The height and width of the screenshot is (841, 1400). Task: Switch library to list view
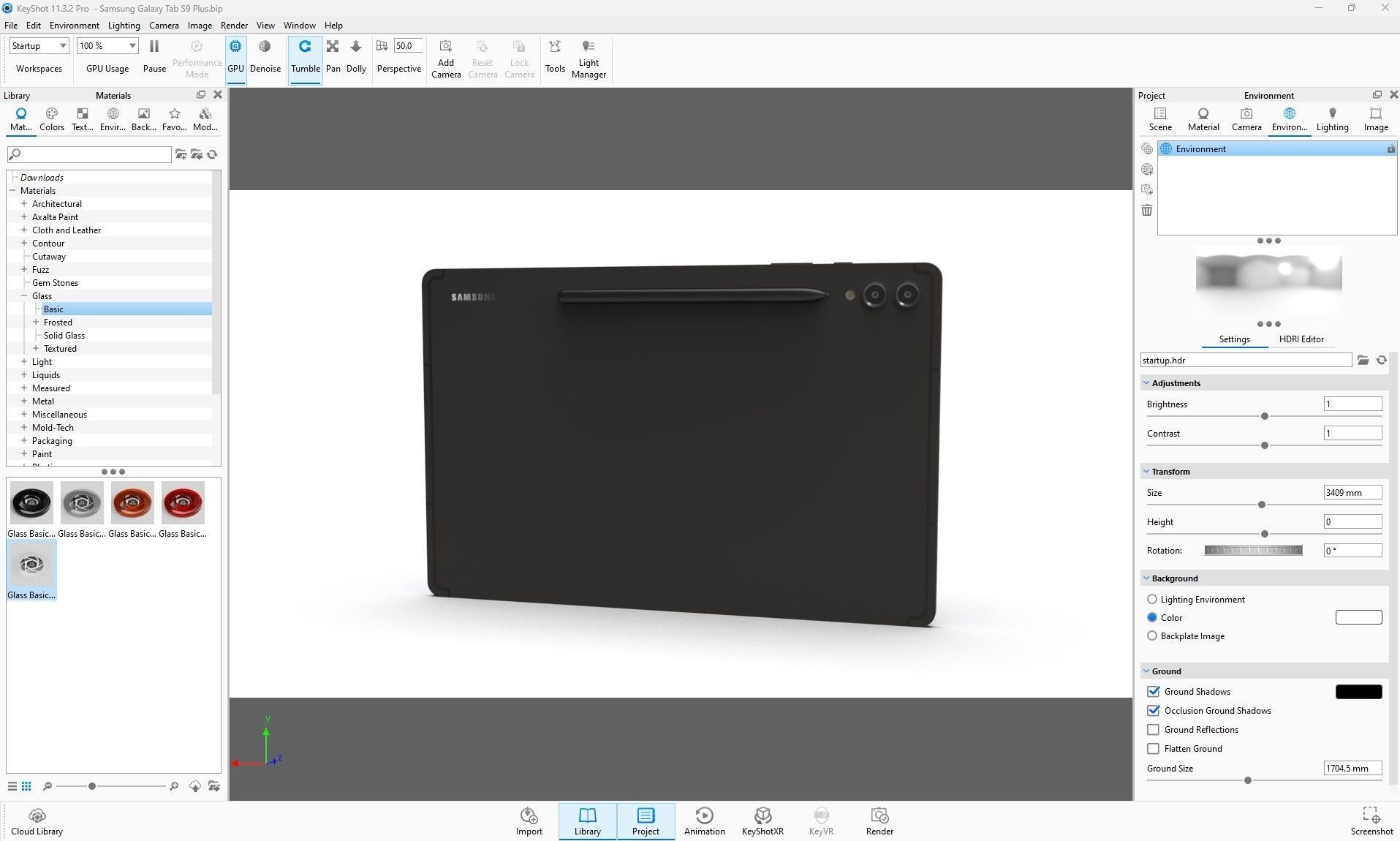(12, 786)
